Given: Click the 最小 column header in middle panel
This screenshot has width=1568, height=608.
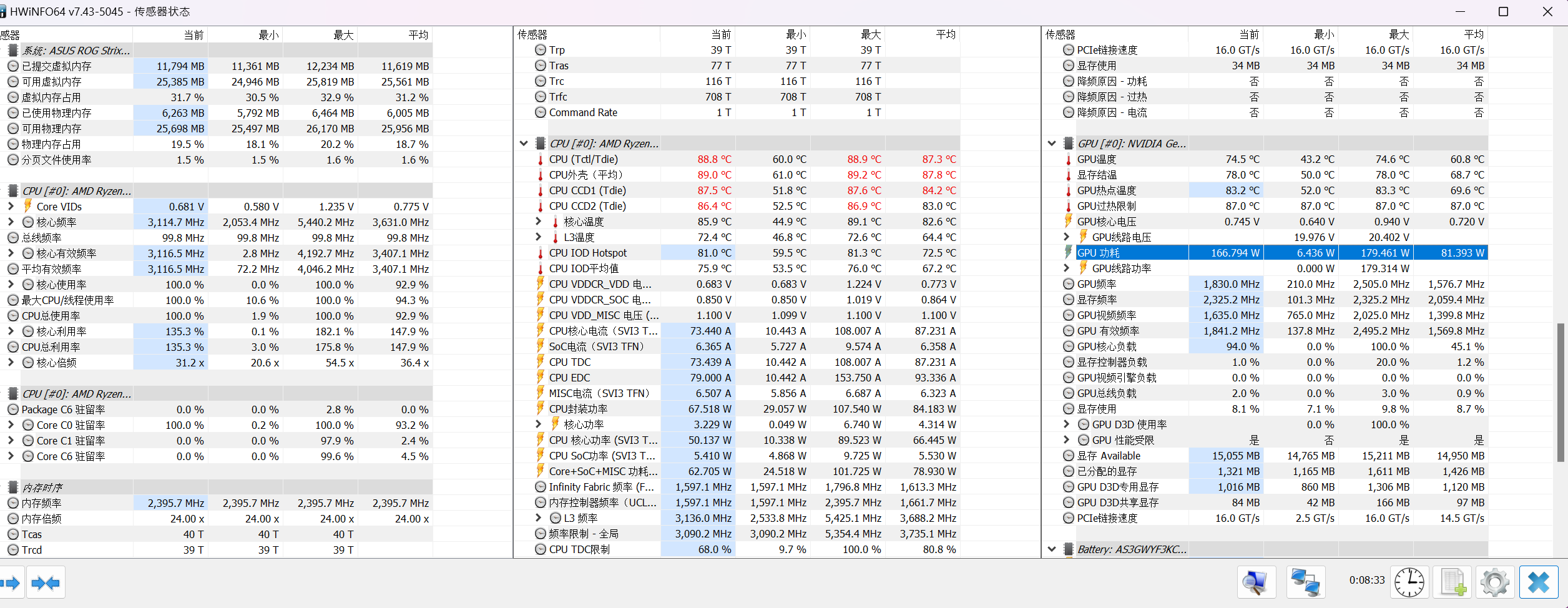Looking at the screenshot, I should 773,34.
